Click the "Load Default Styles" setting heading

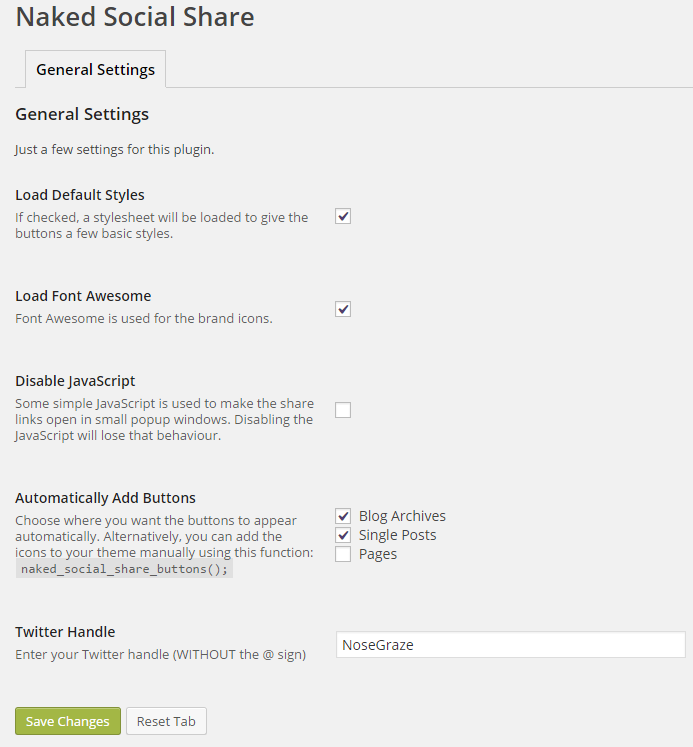(x=80, y=195)
